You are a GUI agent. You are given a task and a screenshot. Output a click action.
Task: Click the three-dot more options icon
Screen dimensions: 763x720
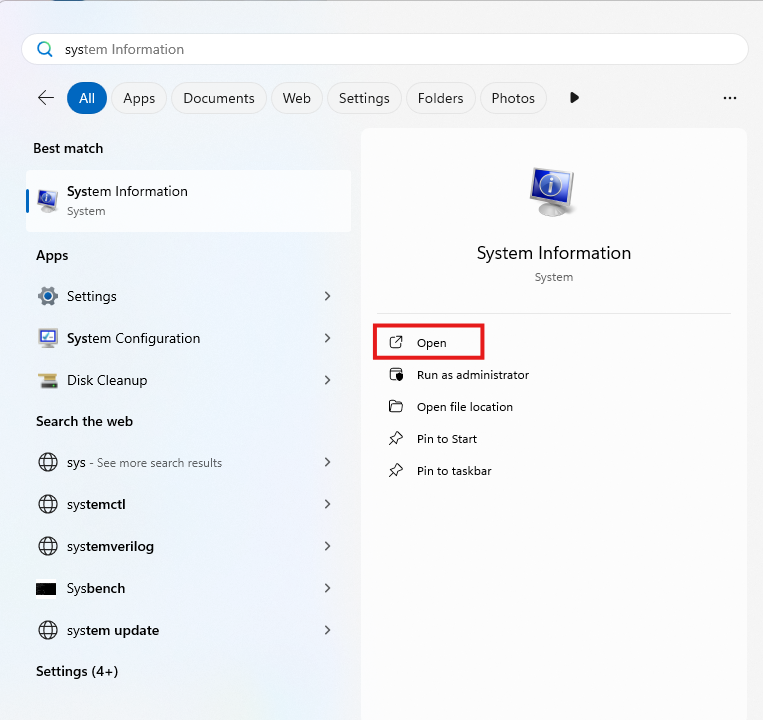pos(730,98)
